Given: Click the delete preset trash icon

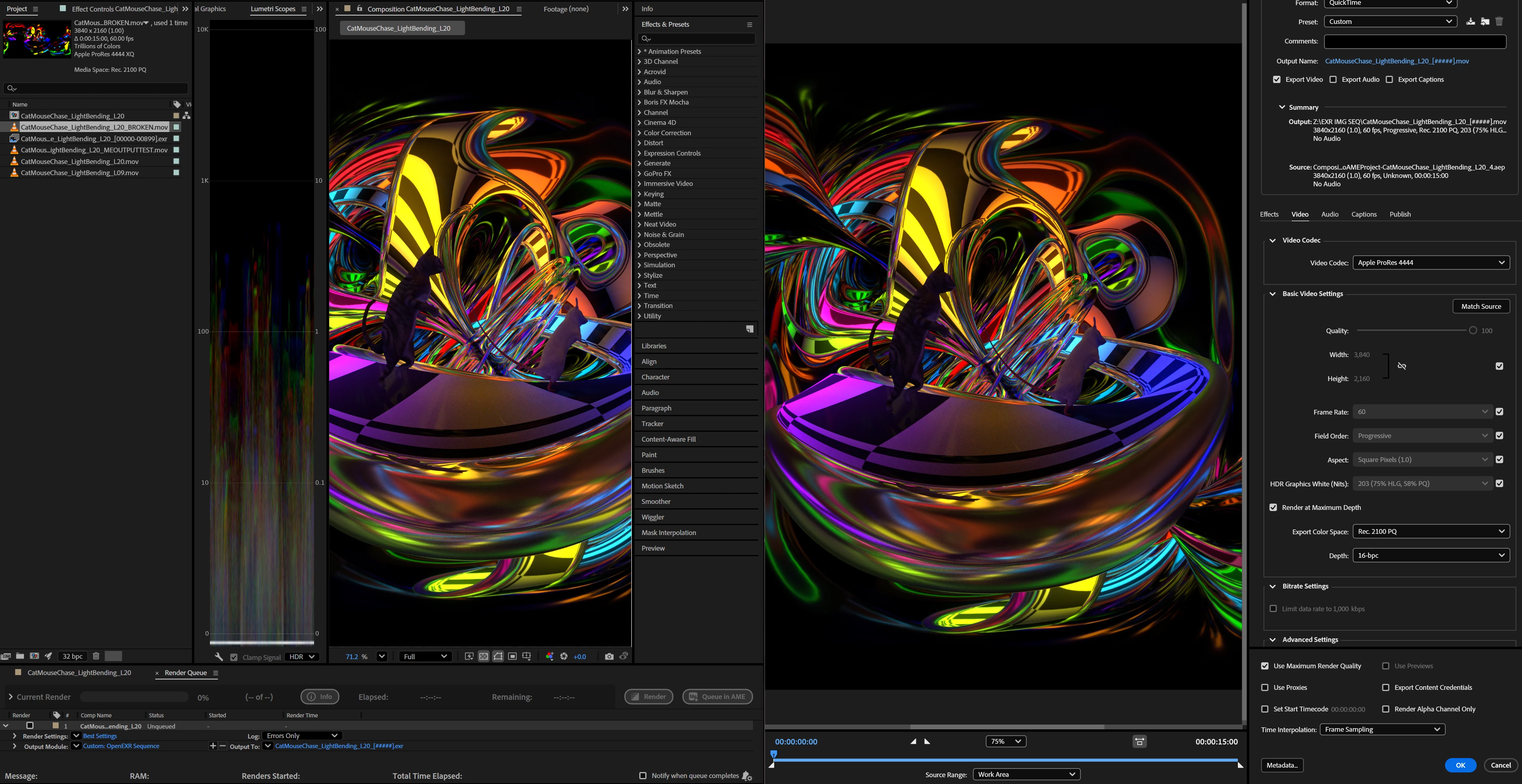Looking at the screenshot, I should 1499,21.
